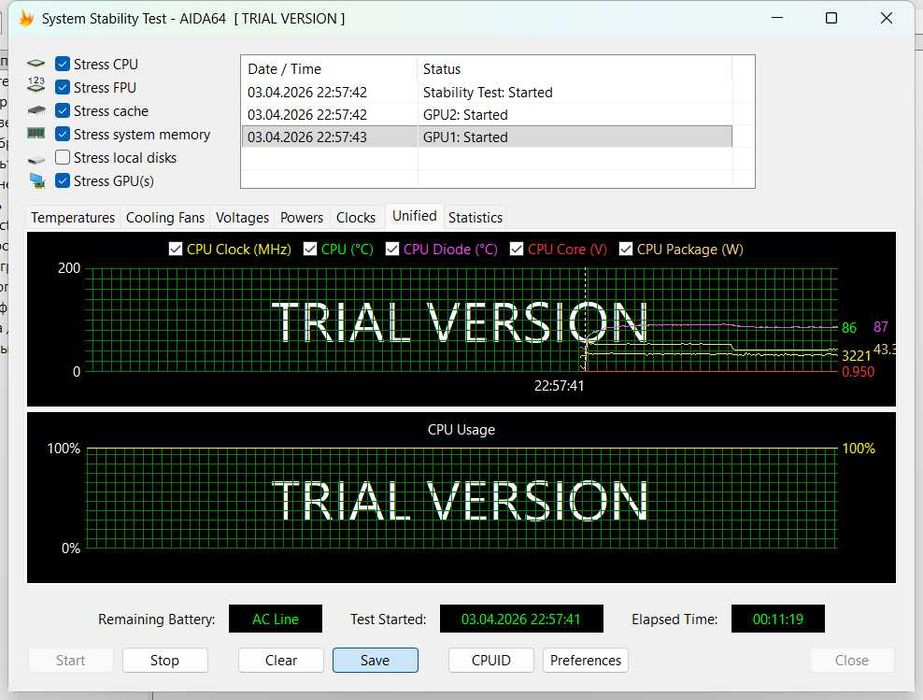The height and width of the screenshot is (700, 923).
Task: Open the Voltages tab
Action: point(242,218)
